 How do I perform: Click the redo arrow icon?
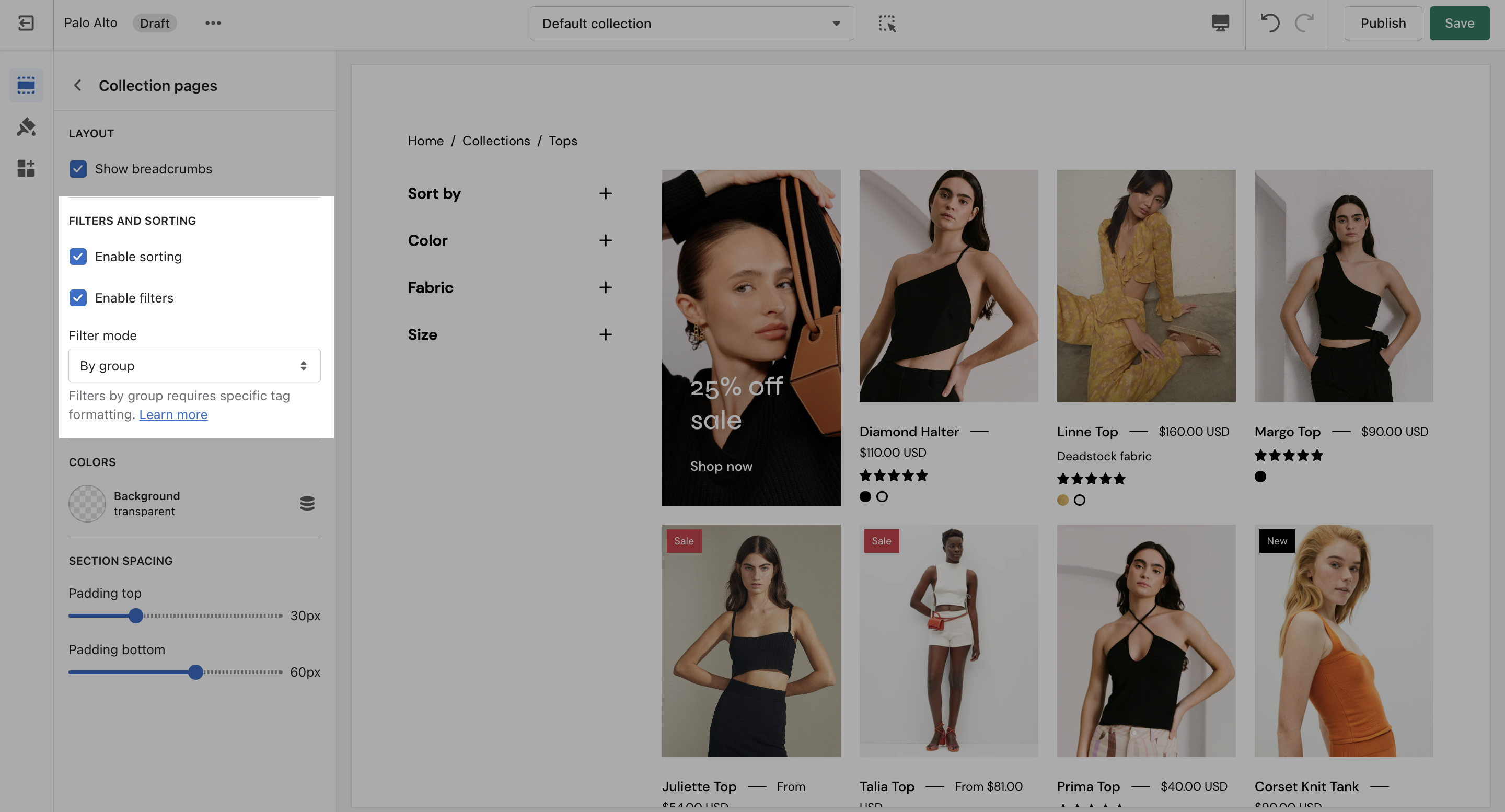point(1304,24)
